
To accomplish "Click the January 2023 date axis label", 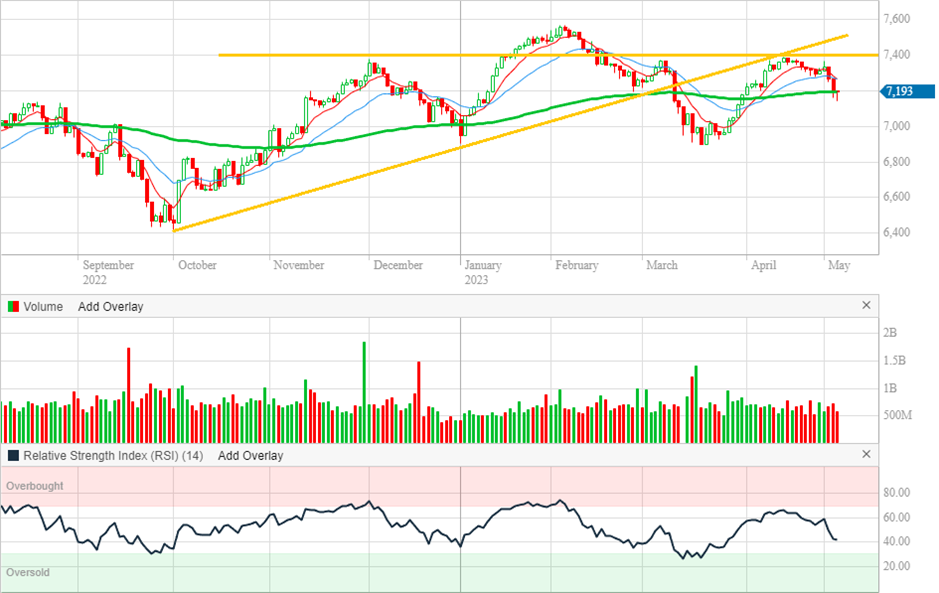I will point(483,272).
